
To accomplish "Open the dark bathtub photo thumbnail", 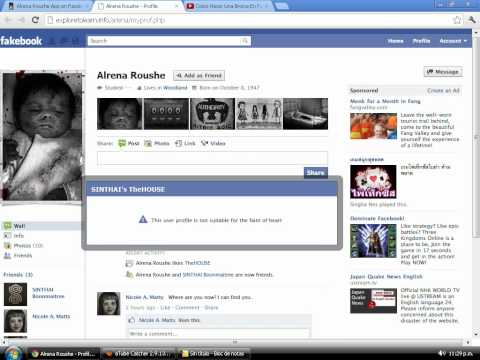I will (x=305, y=114).
